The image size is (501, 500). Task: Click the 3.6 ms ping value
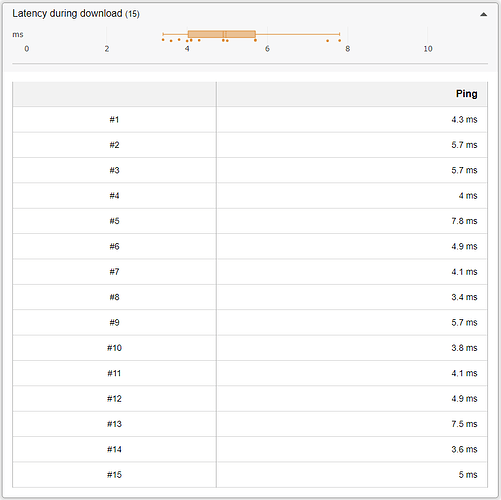pyautogui.click(x=464, y=449)
